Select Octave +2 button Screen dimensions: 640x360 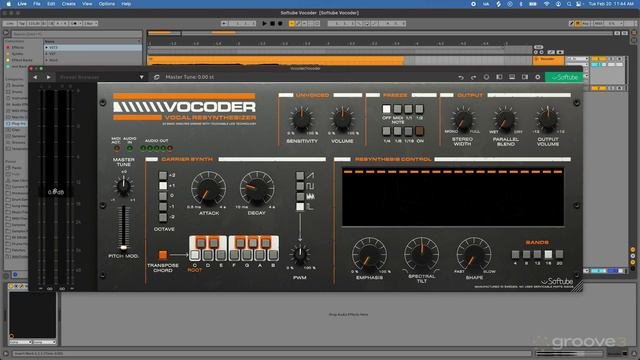coord(163,176)
